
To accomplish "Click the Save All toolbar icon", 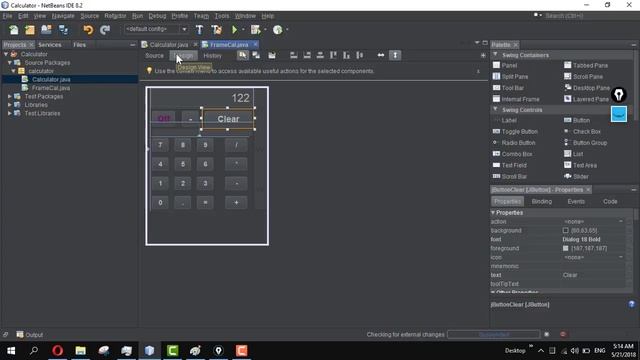I will tap(63, 30).
